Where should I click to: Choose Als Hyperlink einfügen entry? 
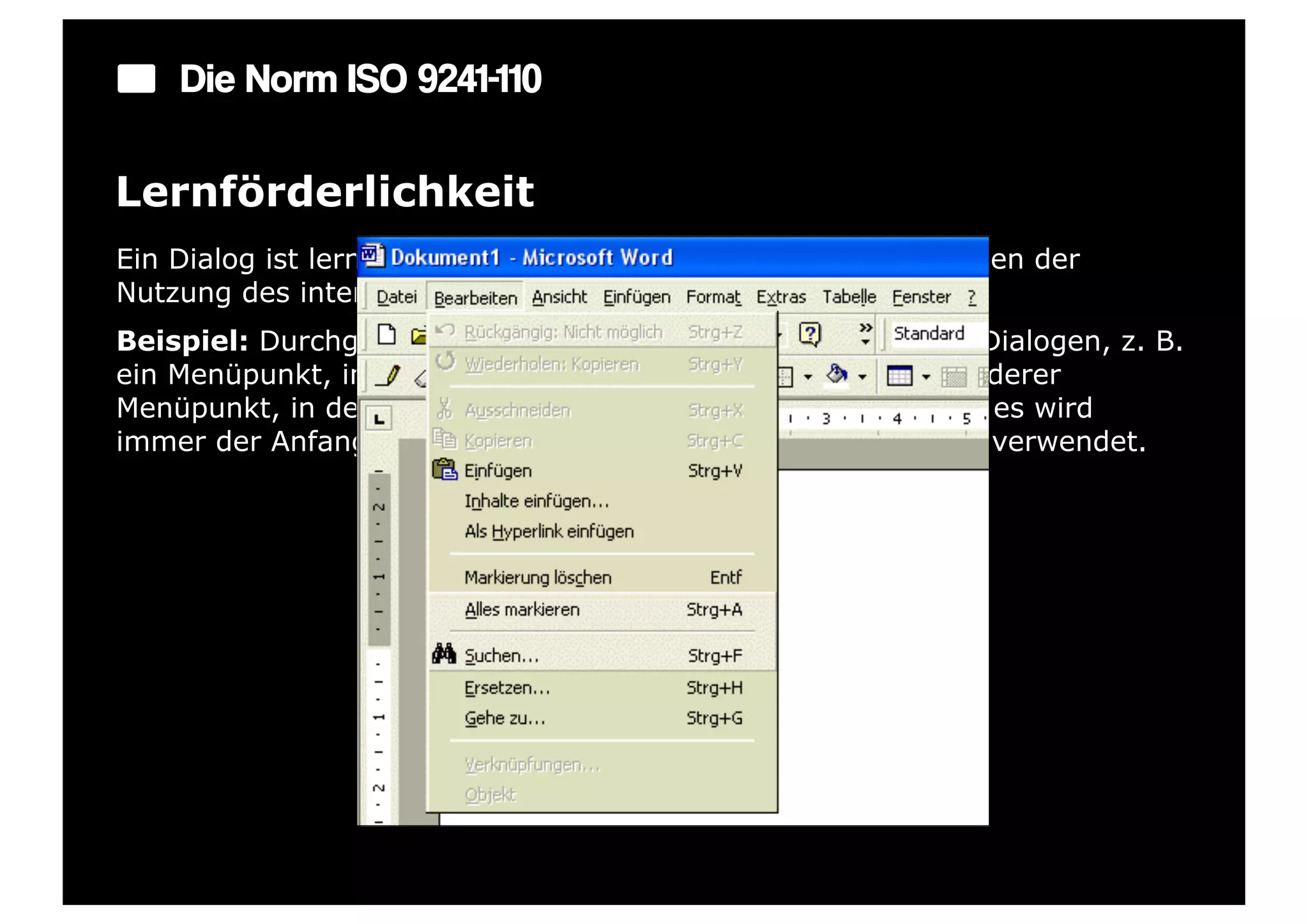coord(602,531)
